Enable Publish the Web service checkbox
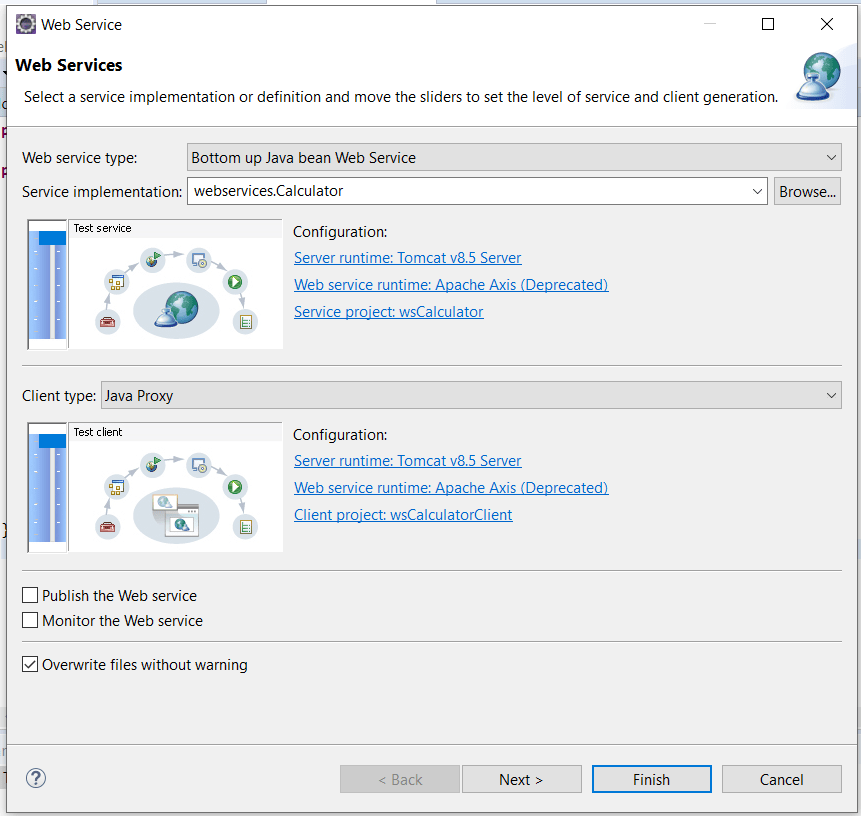 (30, 595)
